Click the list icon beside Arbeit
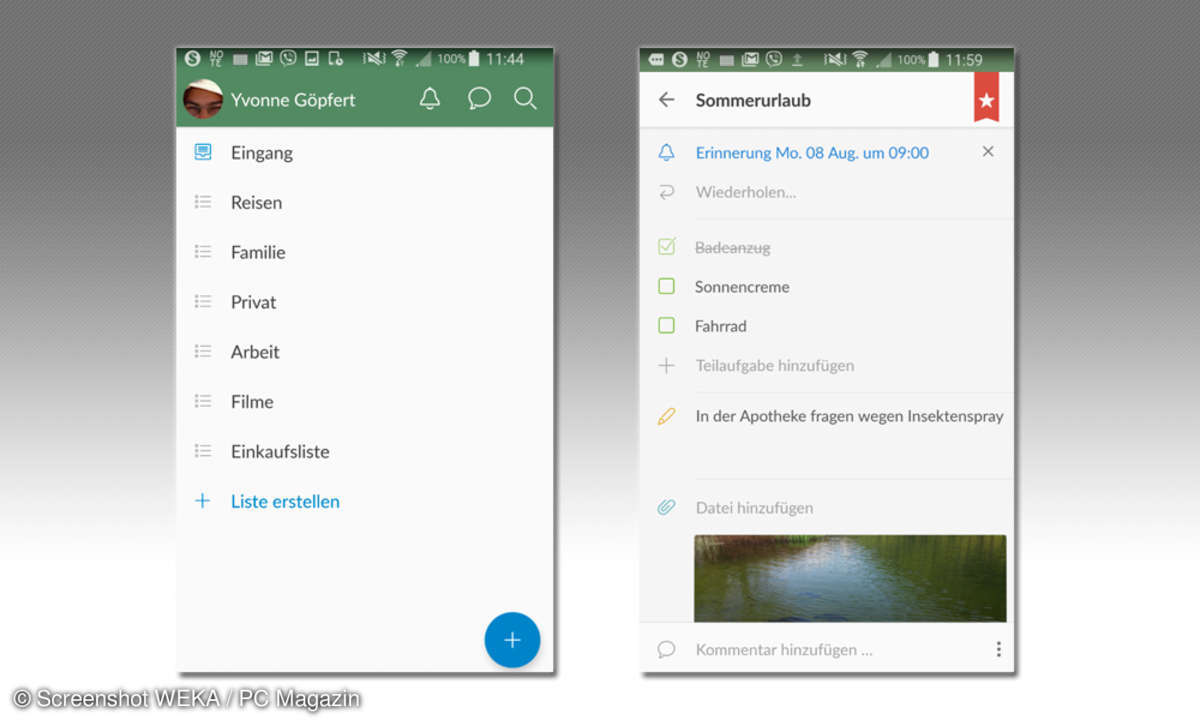 (203, 351)
